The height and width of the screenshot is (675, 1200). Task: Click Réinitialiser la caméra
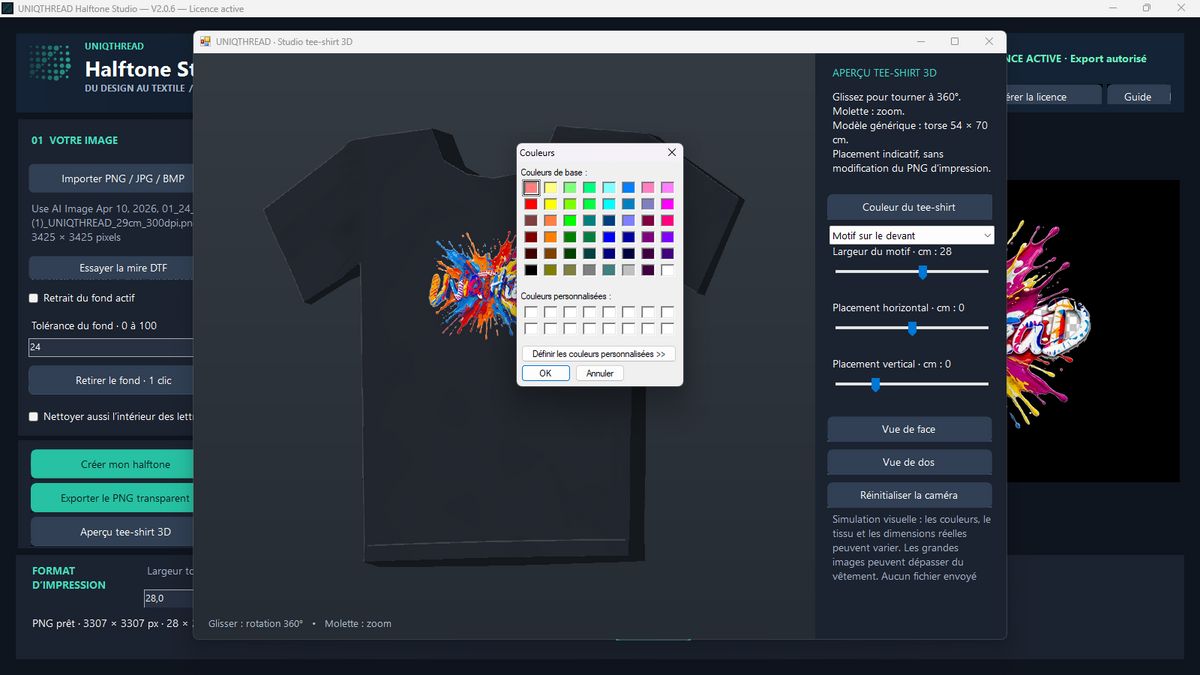[x=909, y=495]
